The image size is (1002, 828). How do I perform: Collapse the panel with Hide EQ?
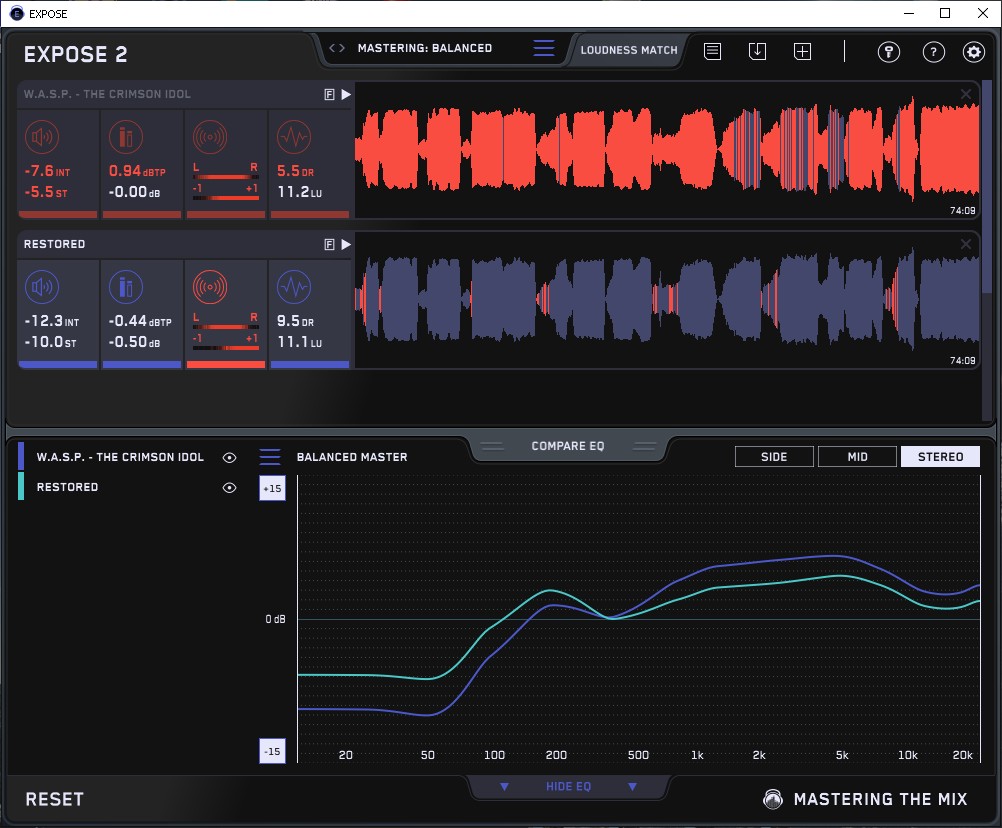pos(568,787)
